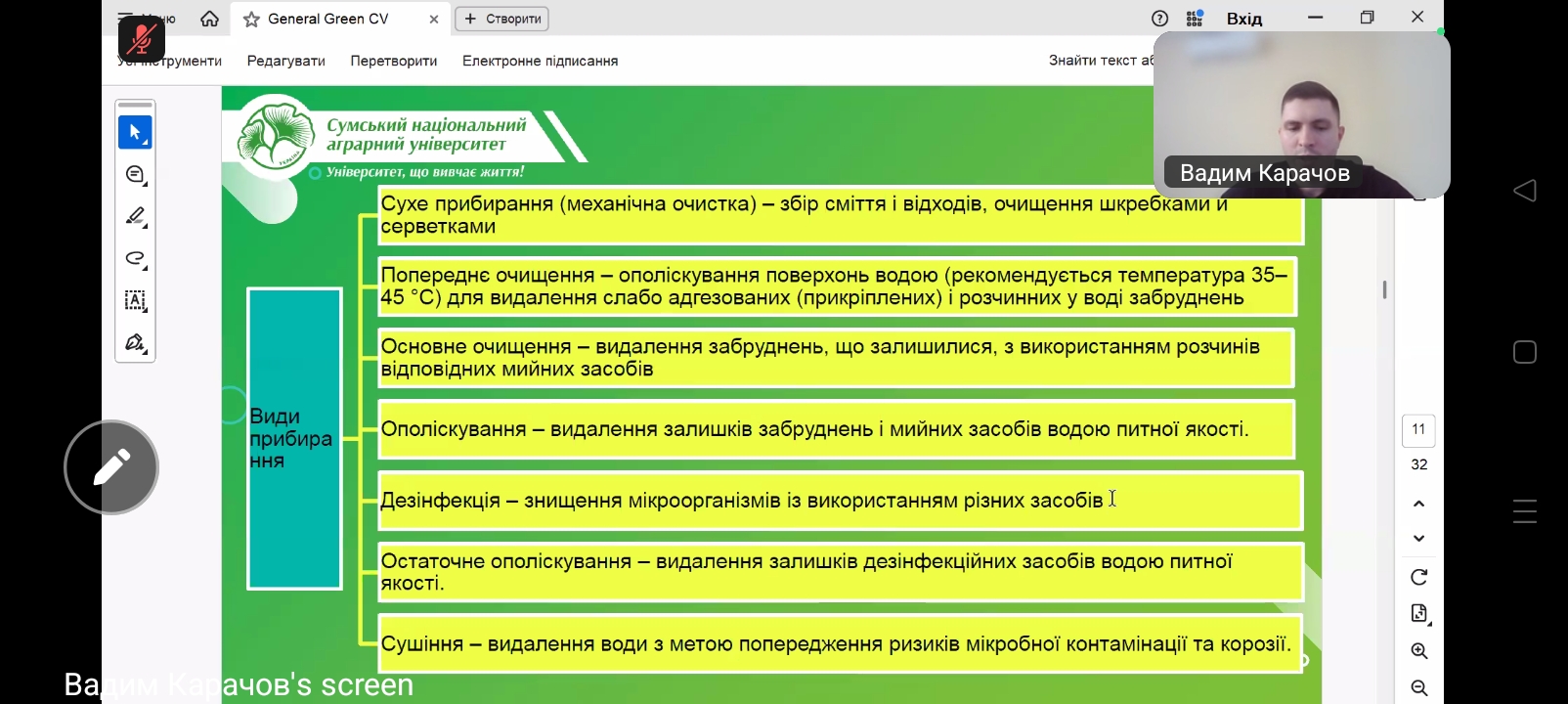The image size is (1568, 704).
Task: Zoom in with the magnifier plus icon
Action: tap(1419, 651)
